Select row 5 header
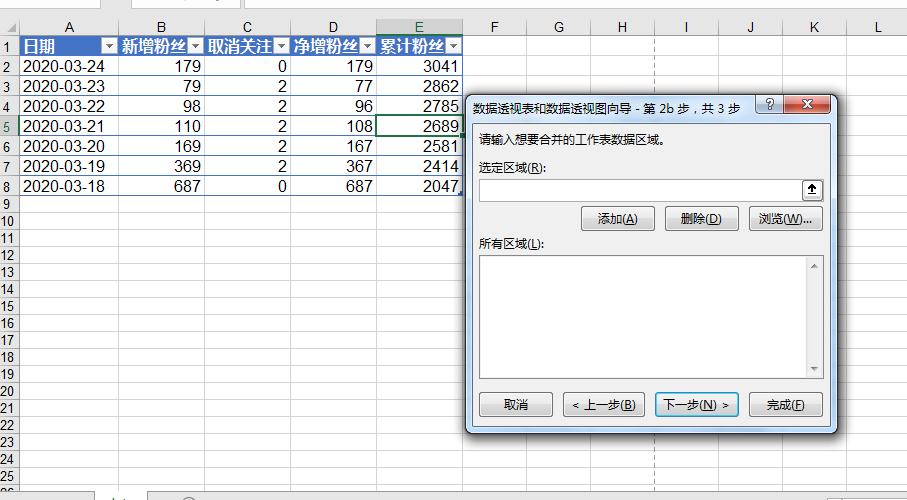 [8, 126]
